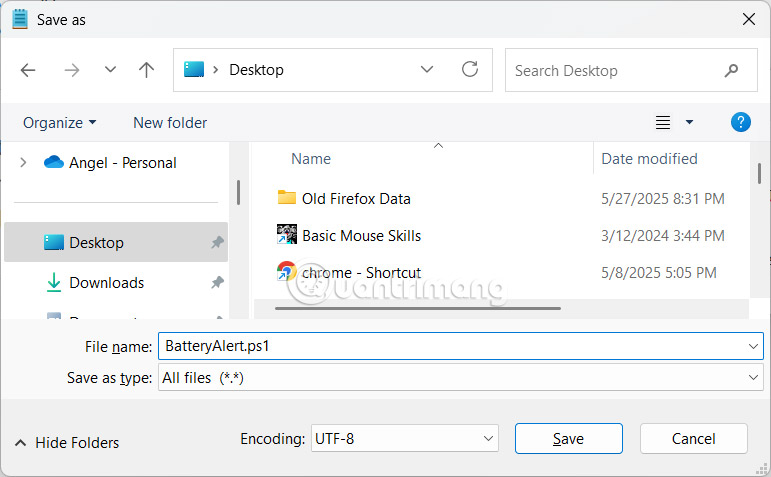
Task: Open the recent locations chevron
Action: tap(111, 69)
